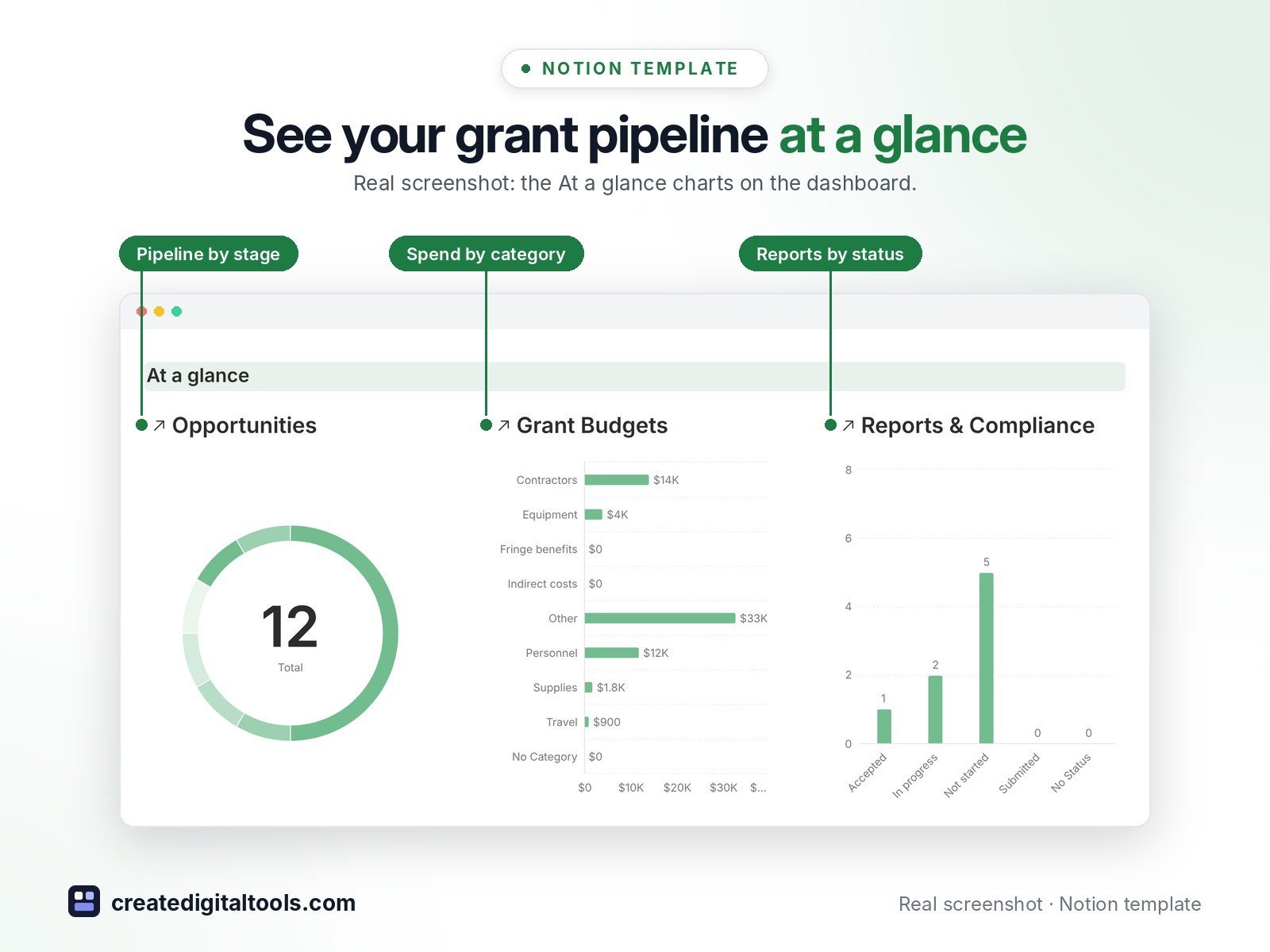Click the Supplies bar worth $1.8K
The height and width of the screenshot is (952, 1270).
tap(589, 687)
